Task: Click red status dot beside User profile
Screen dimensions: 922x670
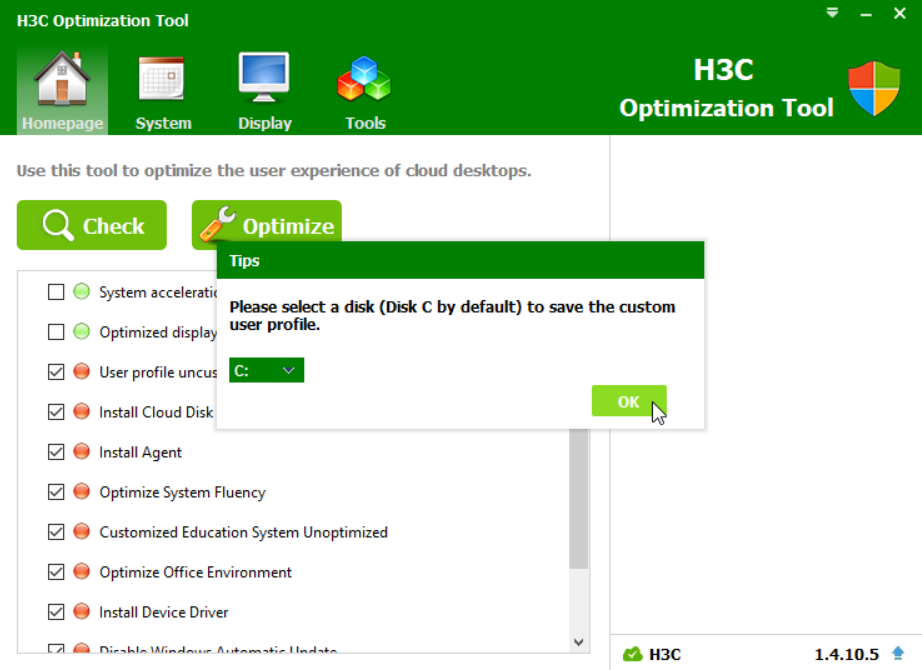Action: [x=82, y=371]
